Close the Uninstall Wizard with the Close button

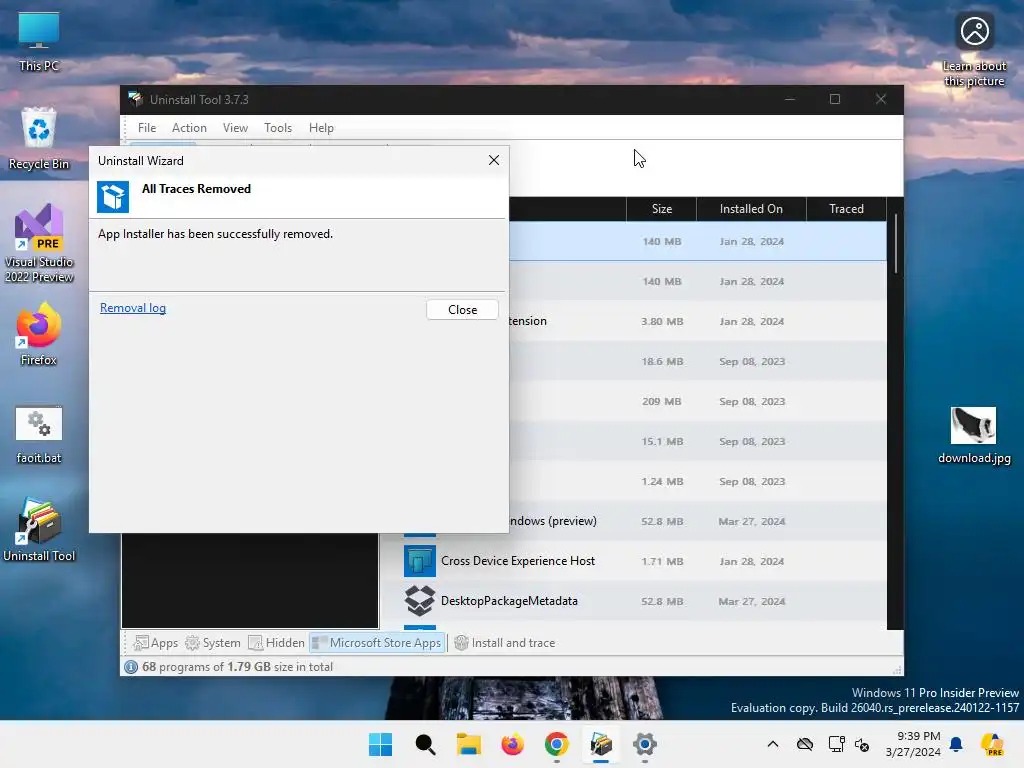[462, 310]
